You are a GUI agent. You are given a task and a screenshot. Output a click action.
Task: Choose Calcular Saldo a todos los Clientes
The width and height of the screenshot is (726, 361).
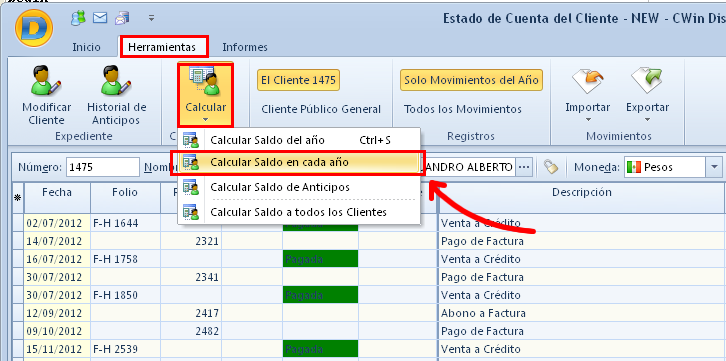pyautogui.click(x=299, y=212)
